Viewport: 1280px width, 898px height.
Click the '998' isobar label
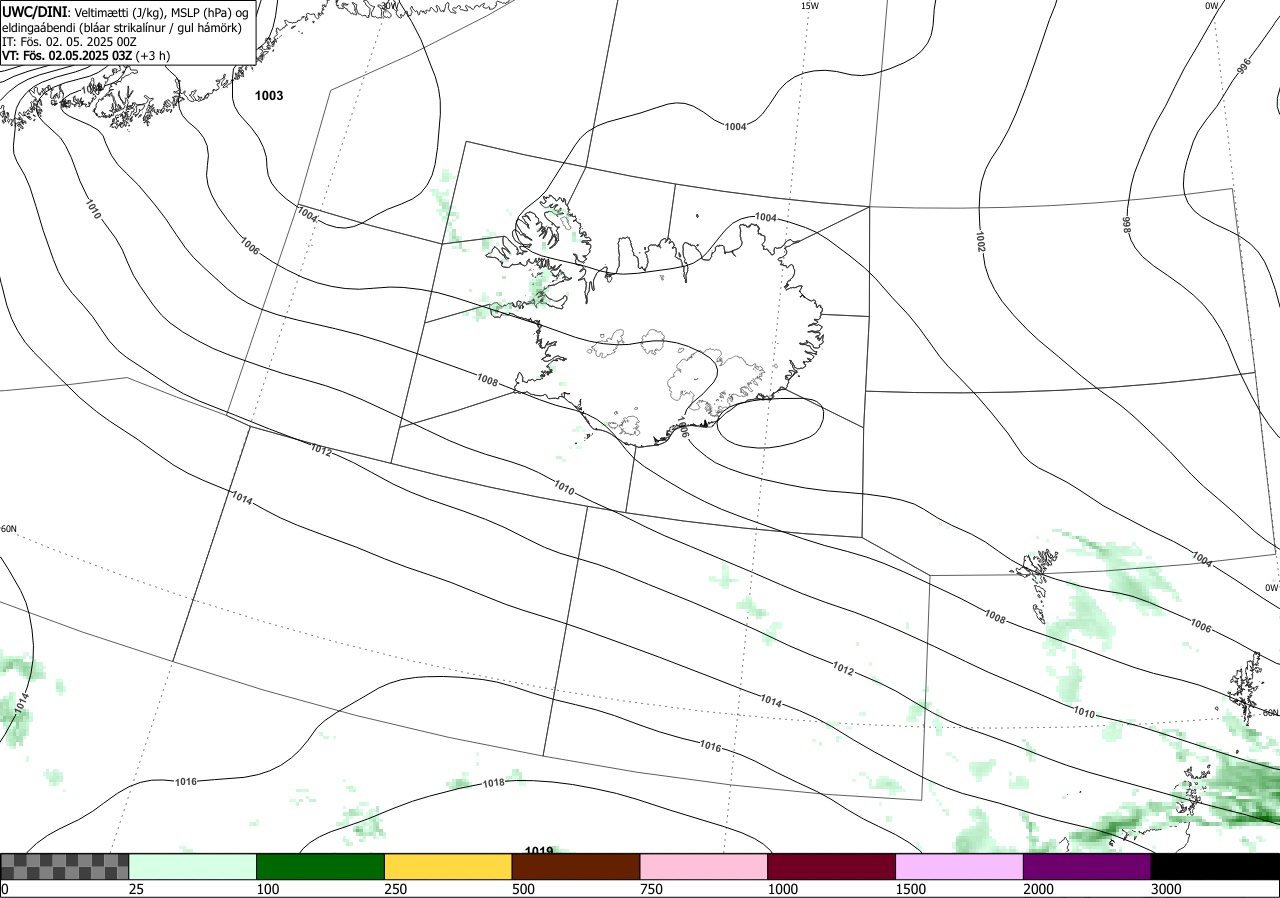coord(1125,225)
